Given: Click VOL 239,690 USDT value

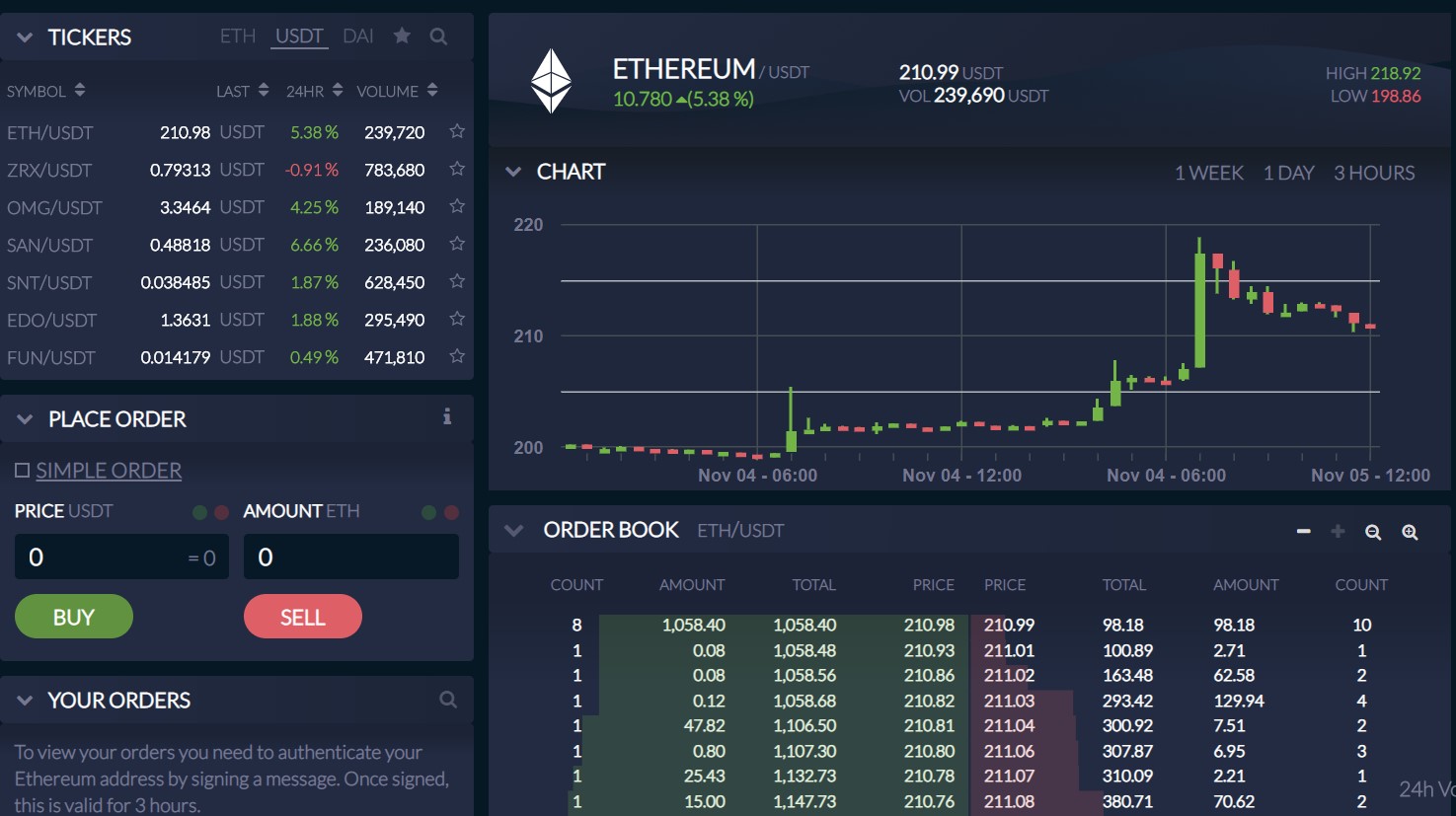Looking at the screenshot, I should tap(973, 96).
